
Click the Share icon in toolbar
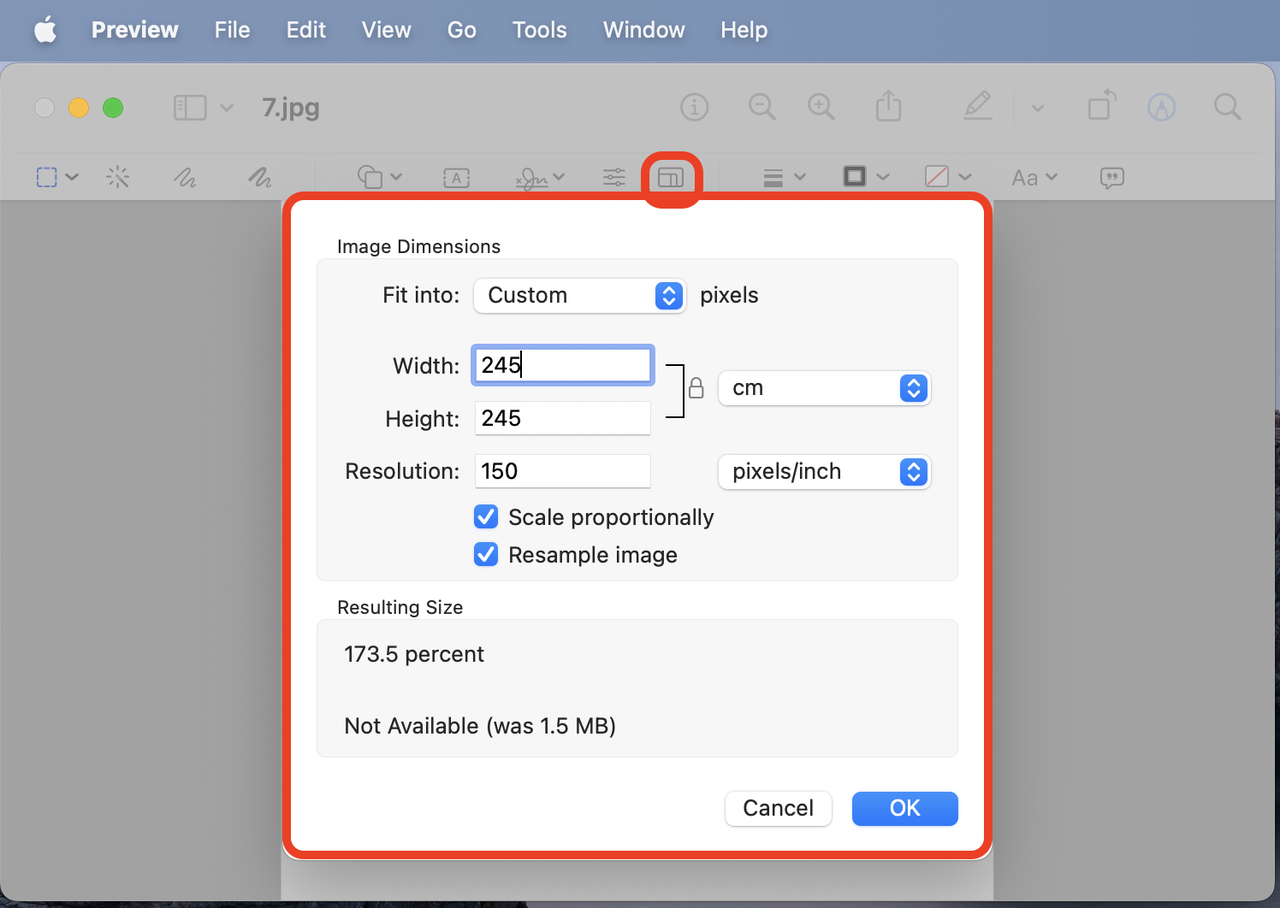point(888,107)
